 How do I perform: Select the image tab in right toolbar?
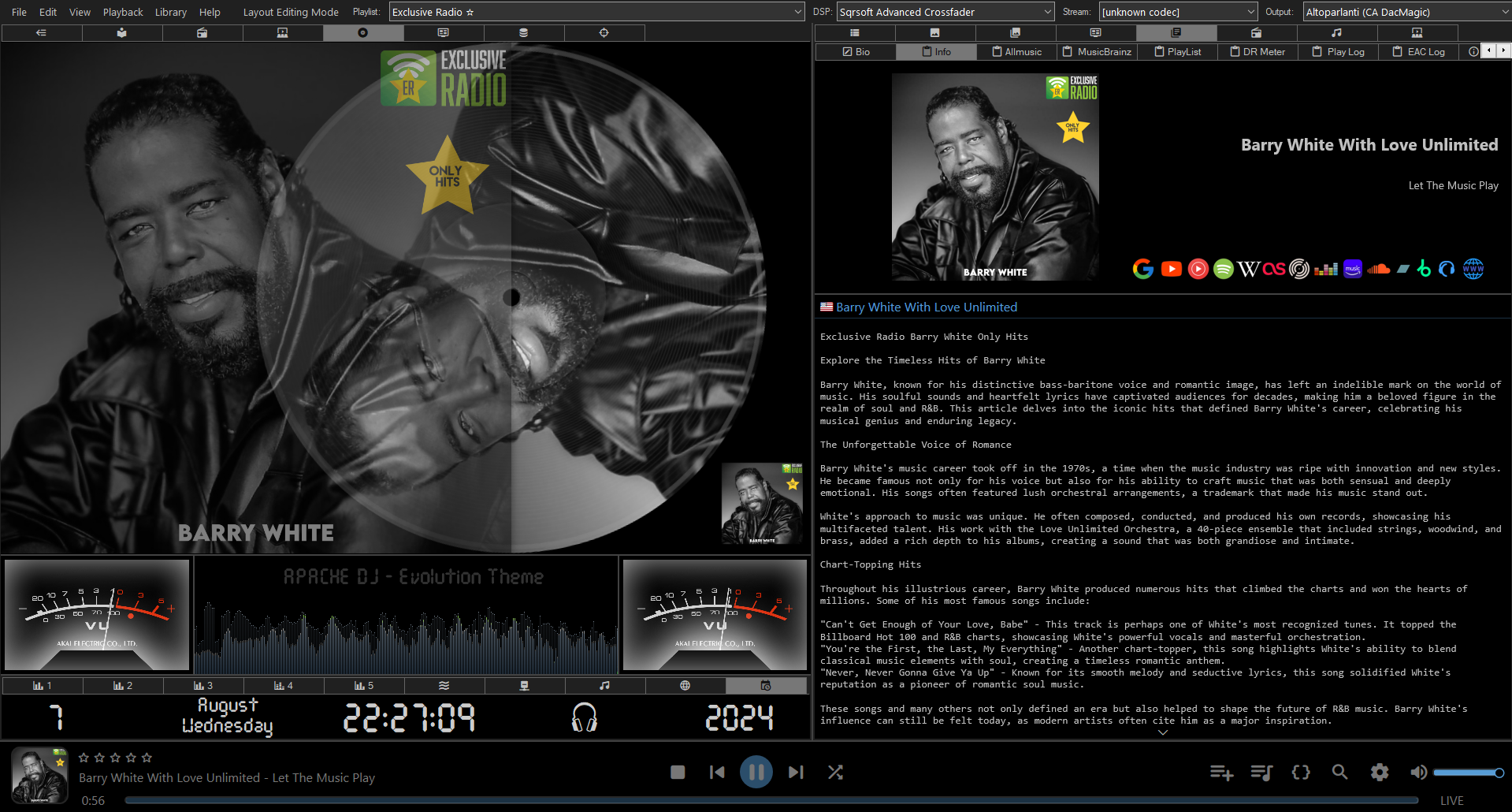(934, 33)
